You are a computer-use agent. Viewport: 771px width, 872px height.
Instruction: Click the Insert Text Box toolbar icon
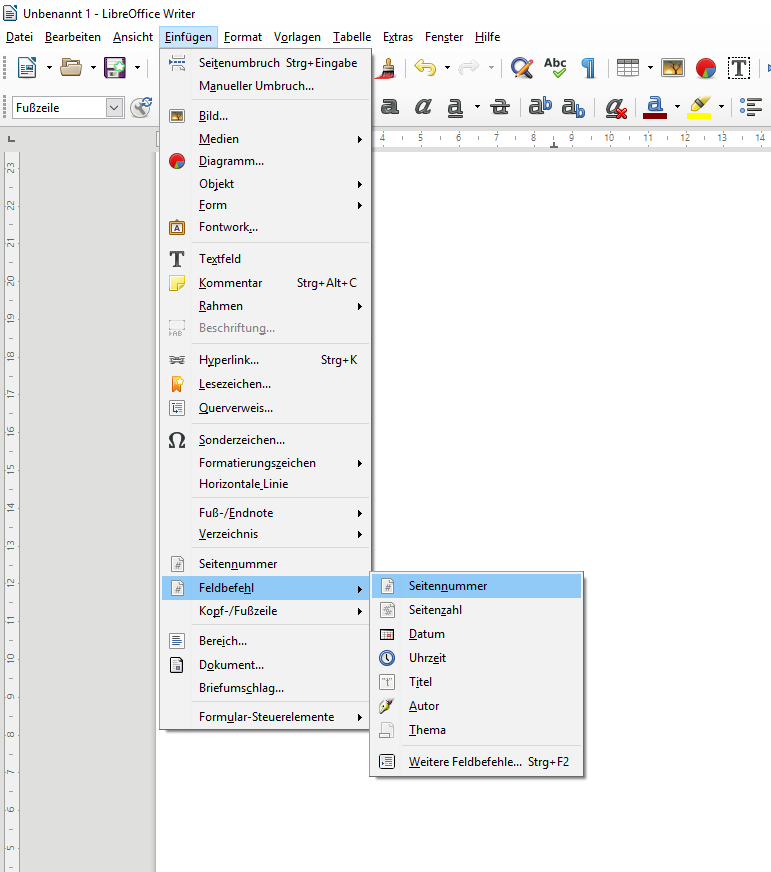[739, 68]
